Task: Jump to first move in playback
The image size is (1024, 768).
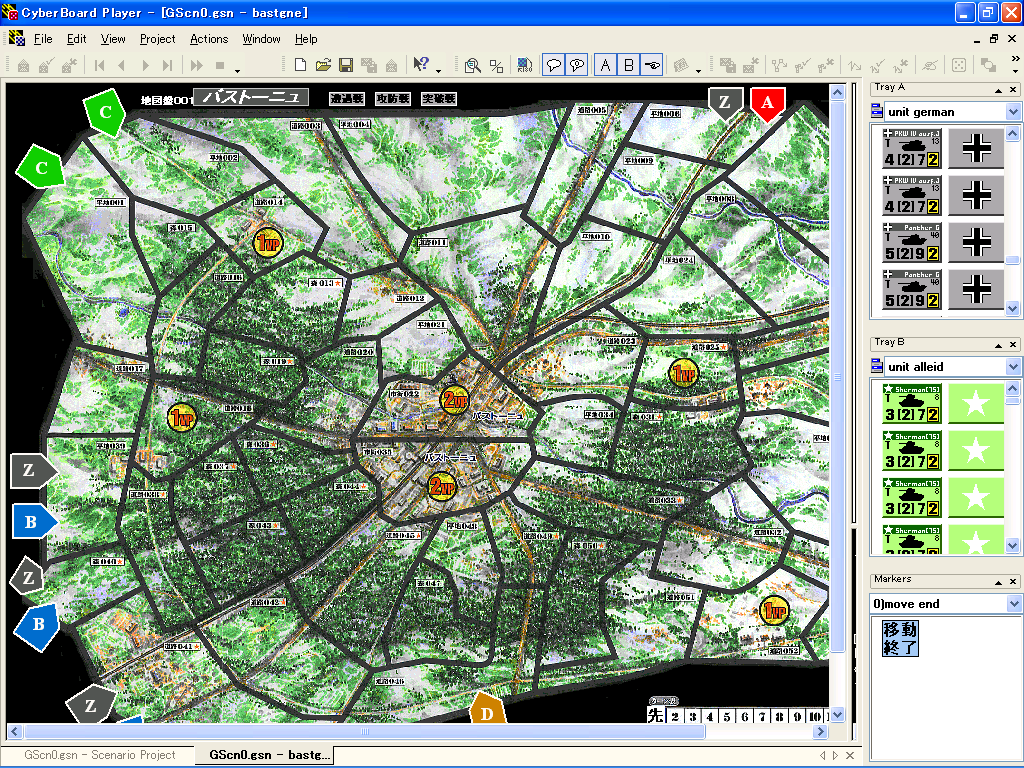Action: pos(99,65)
